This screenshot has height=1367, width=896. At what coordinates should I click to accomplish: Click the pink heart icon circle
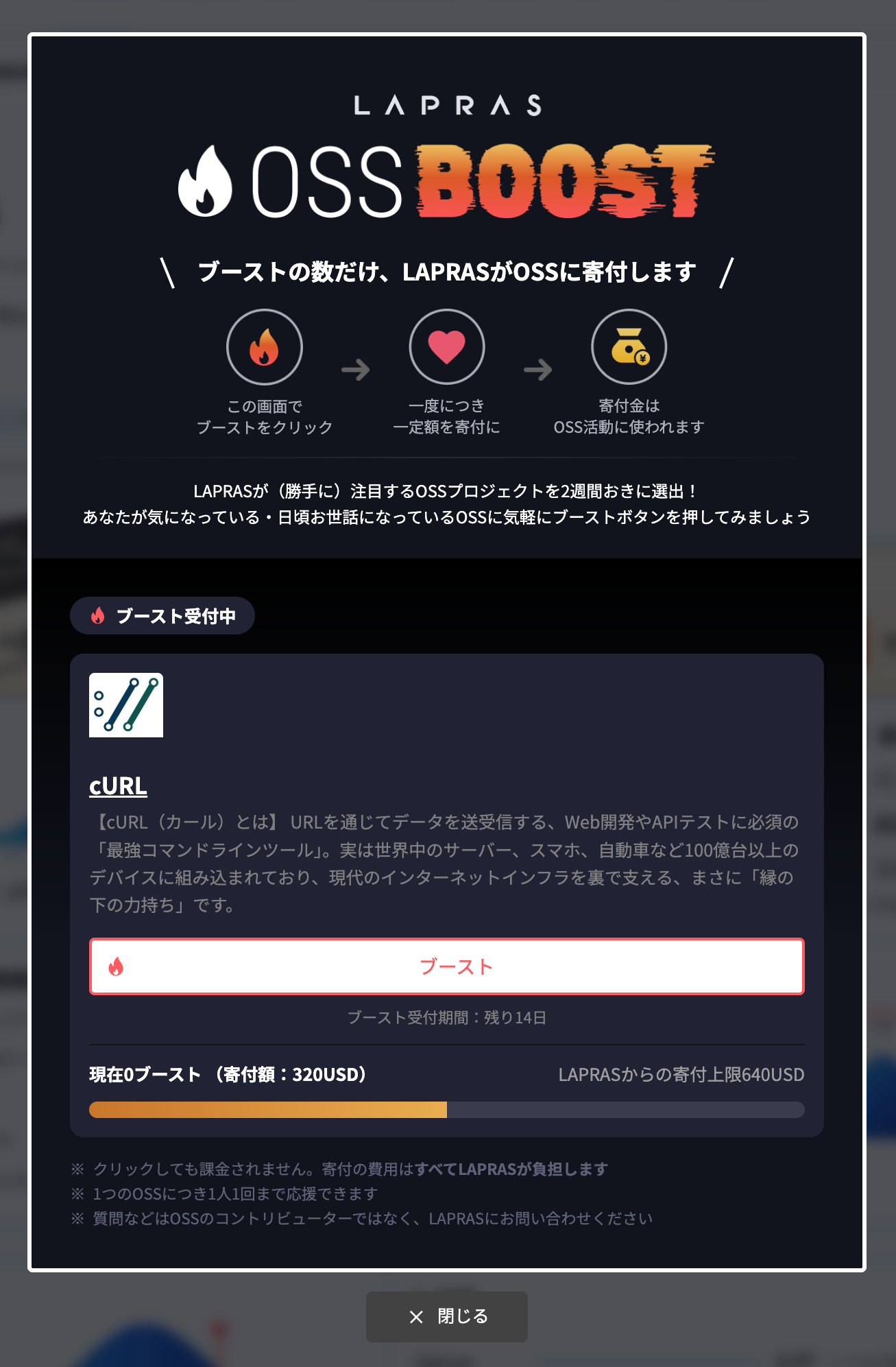point(447,347)
